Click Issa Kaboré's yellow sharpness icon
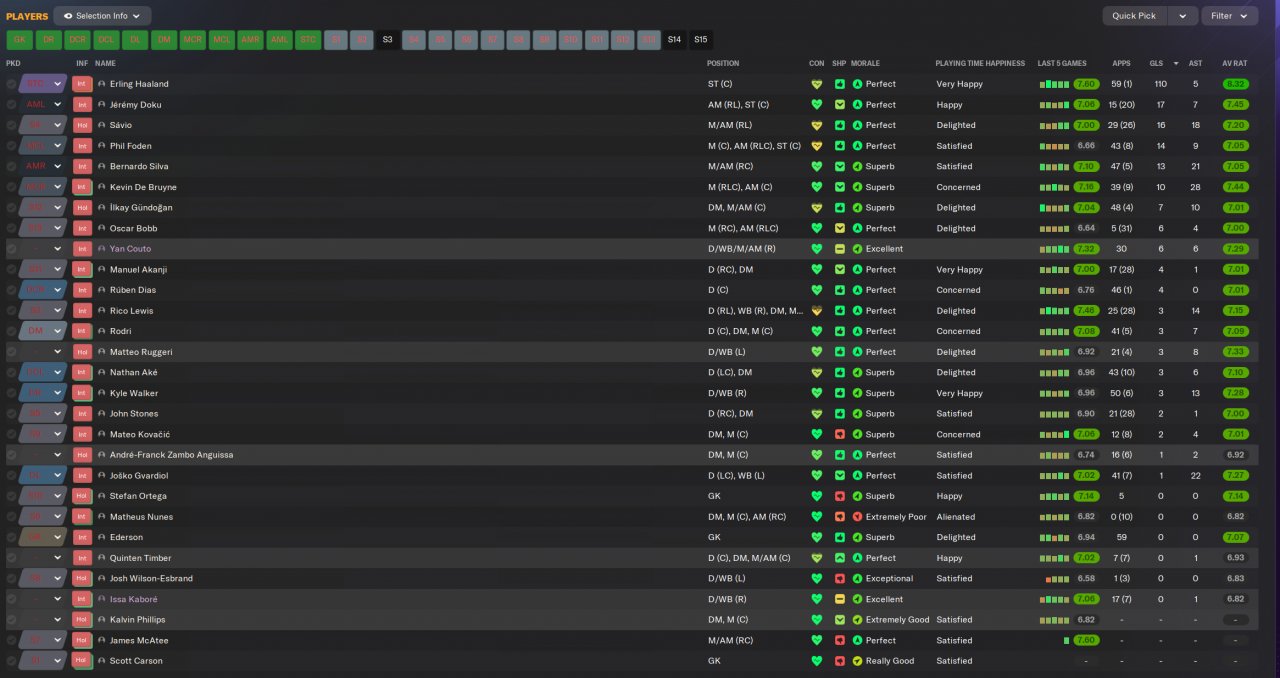Viewport: 1280px width, 678px height. coord(839,599)
